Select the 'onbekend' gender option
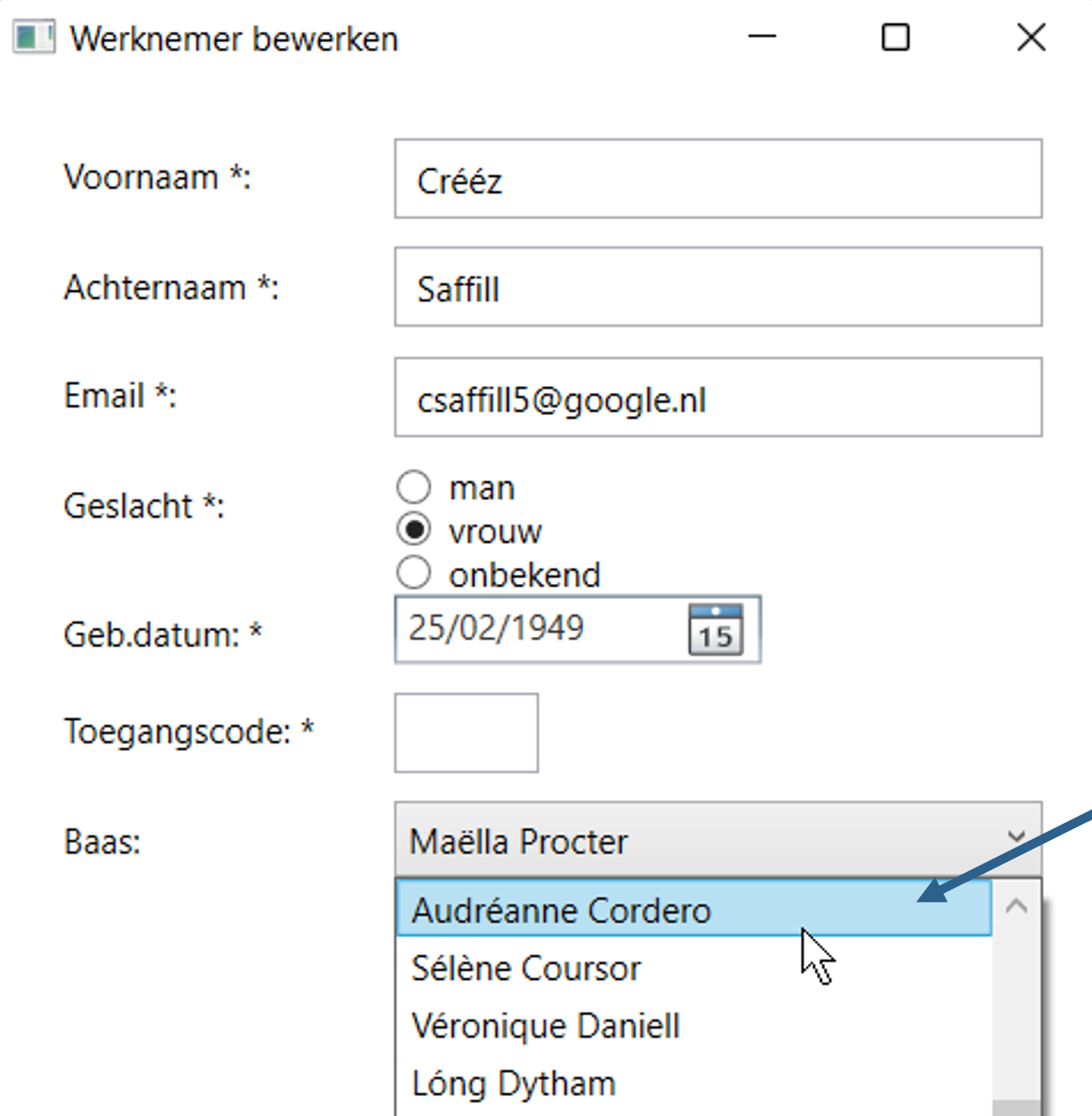This screenshot has height=1116, width=1092. [x=414, y=574]
